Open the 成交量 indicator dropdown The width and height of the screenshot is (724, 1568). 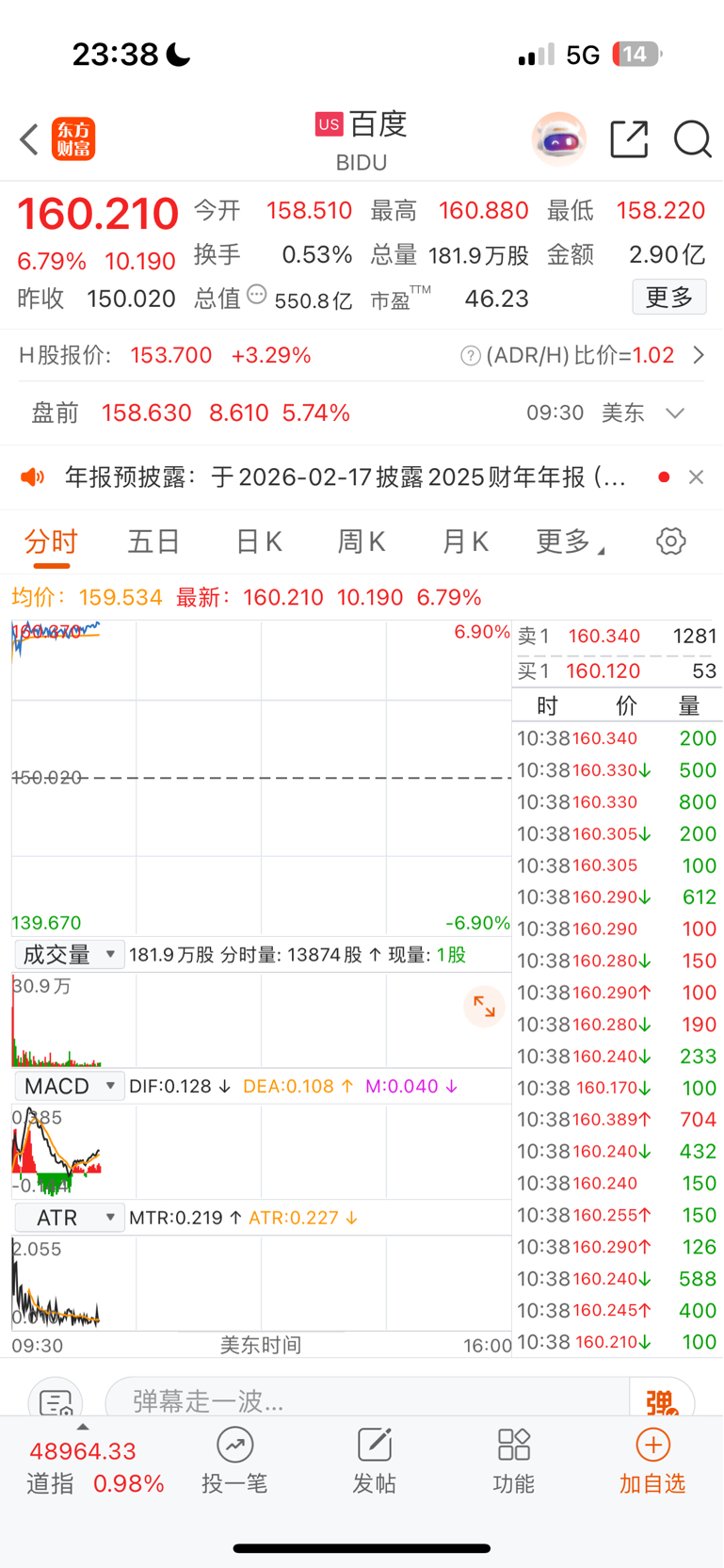[69, 955]
